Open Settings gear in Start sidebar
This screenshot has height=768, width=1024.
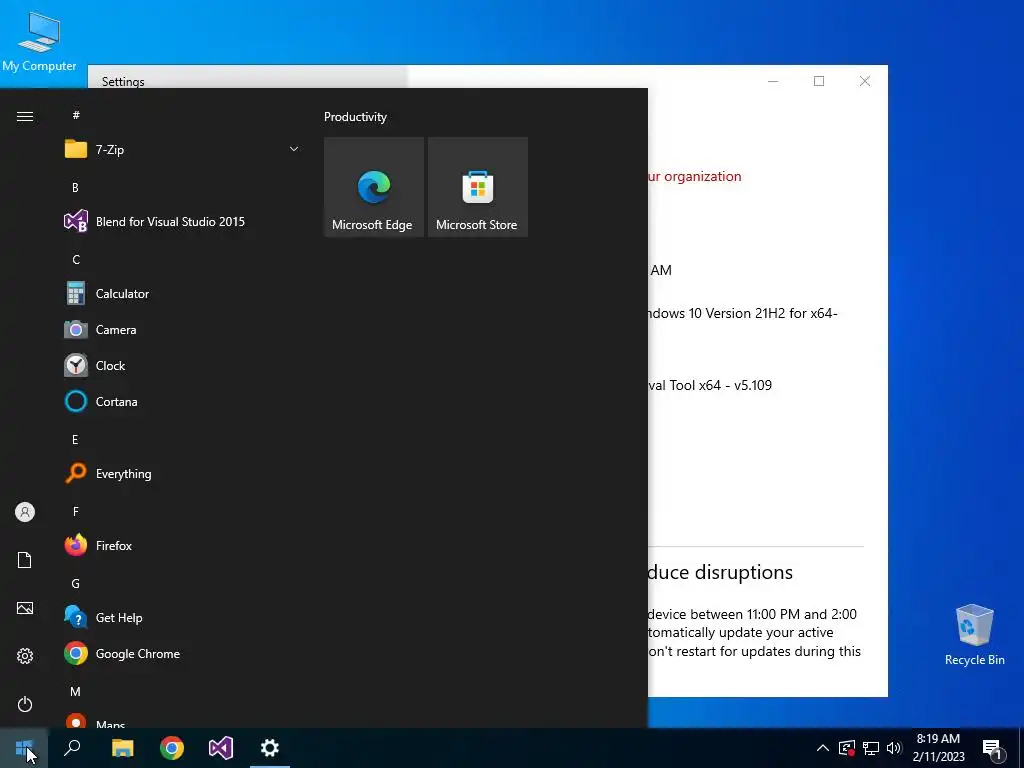(x=25, y=656)
